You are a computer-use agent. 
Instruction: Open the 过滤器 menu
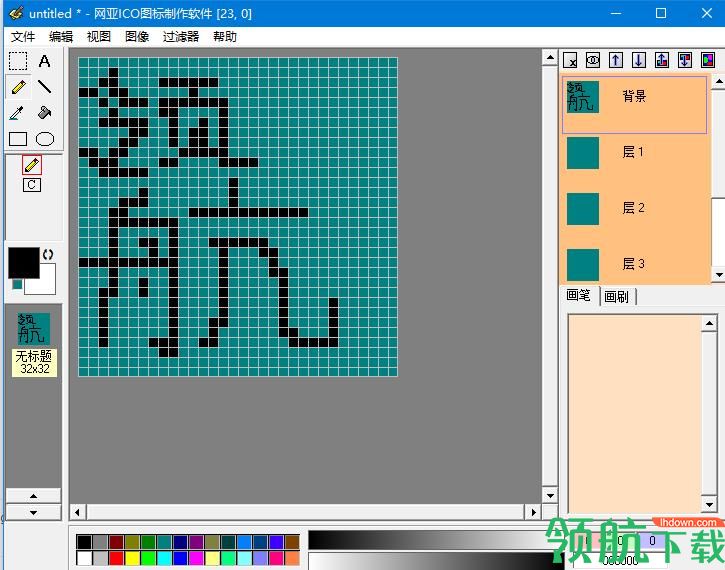[x=181, y=37]
